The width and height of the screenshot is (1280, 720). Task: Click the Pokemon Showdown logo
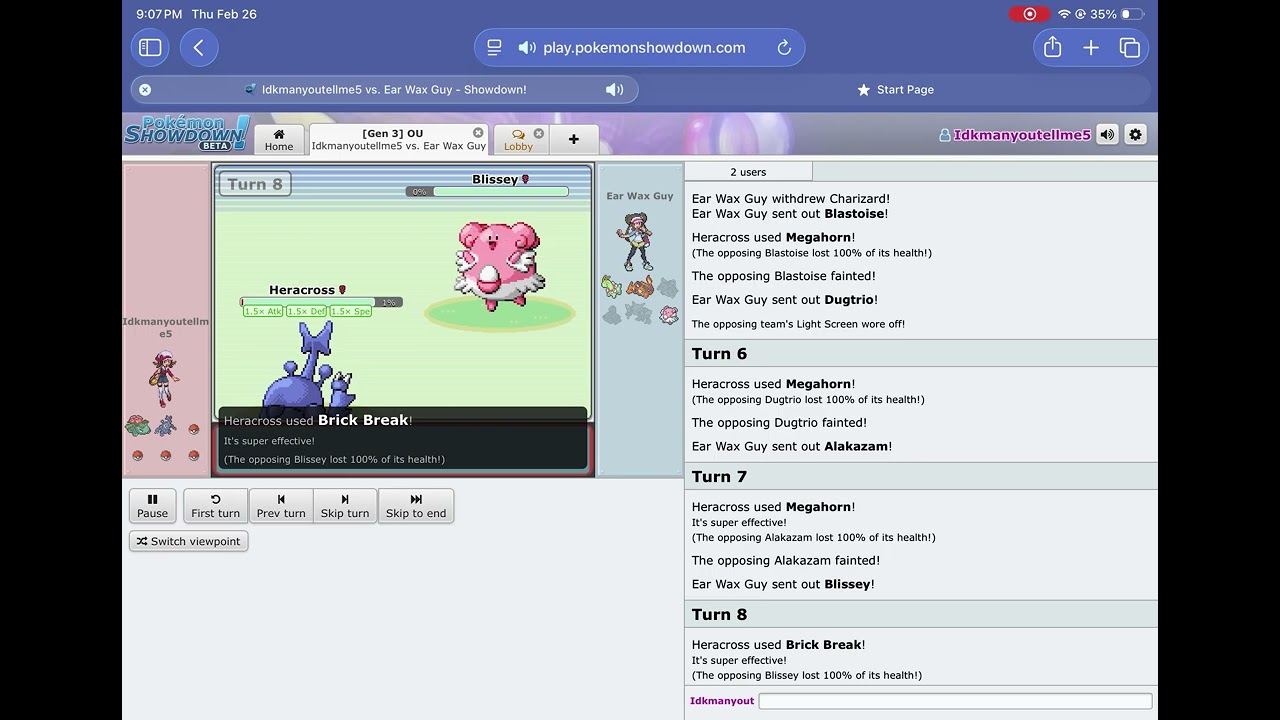pos(186,134)
